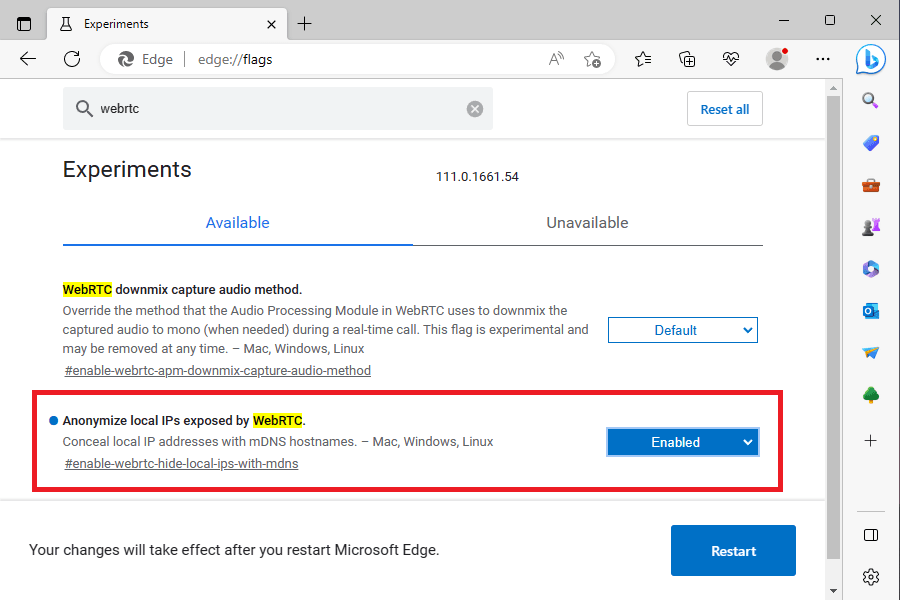
Task: Switch to the Available tab
Action: tap(238, 223)
